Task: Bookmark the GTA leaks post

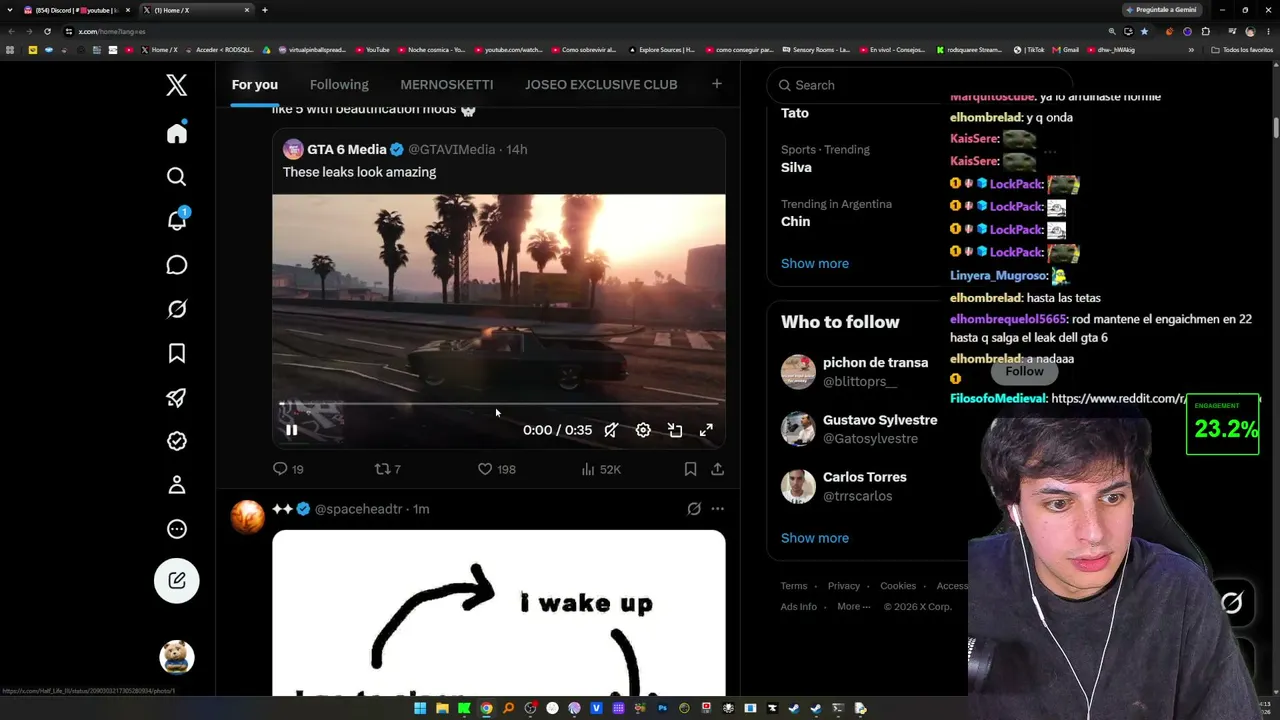Action: pos(690,469)
